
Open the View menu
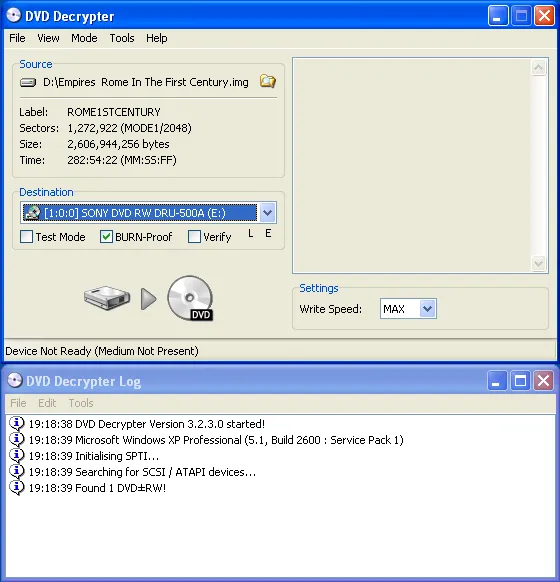click(48, 38)
